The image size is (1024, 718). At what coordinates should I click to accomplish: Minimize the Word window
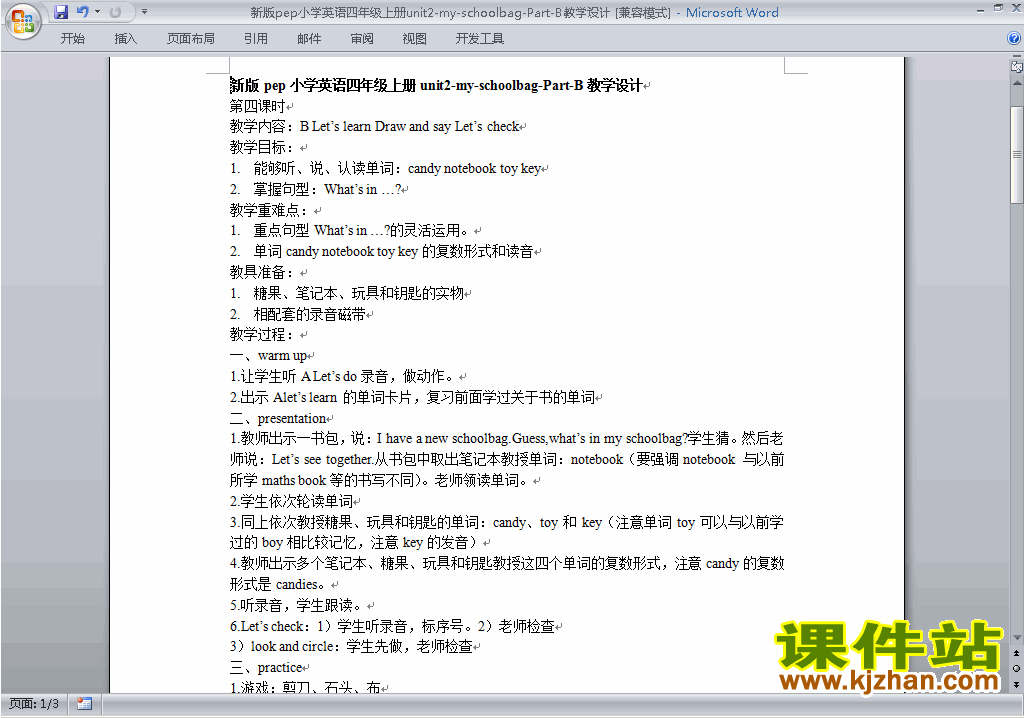(980, 10)
